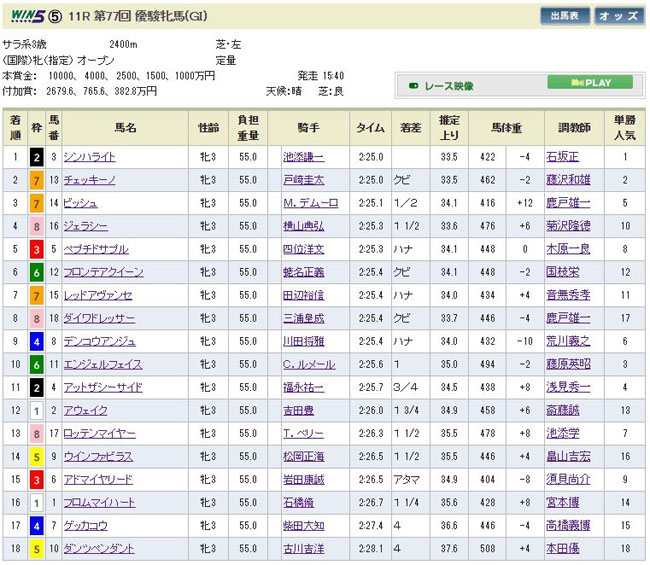View jockey 福永祐一 details
Screen dimensions: 650x565
pos(304,387)
